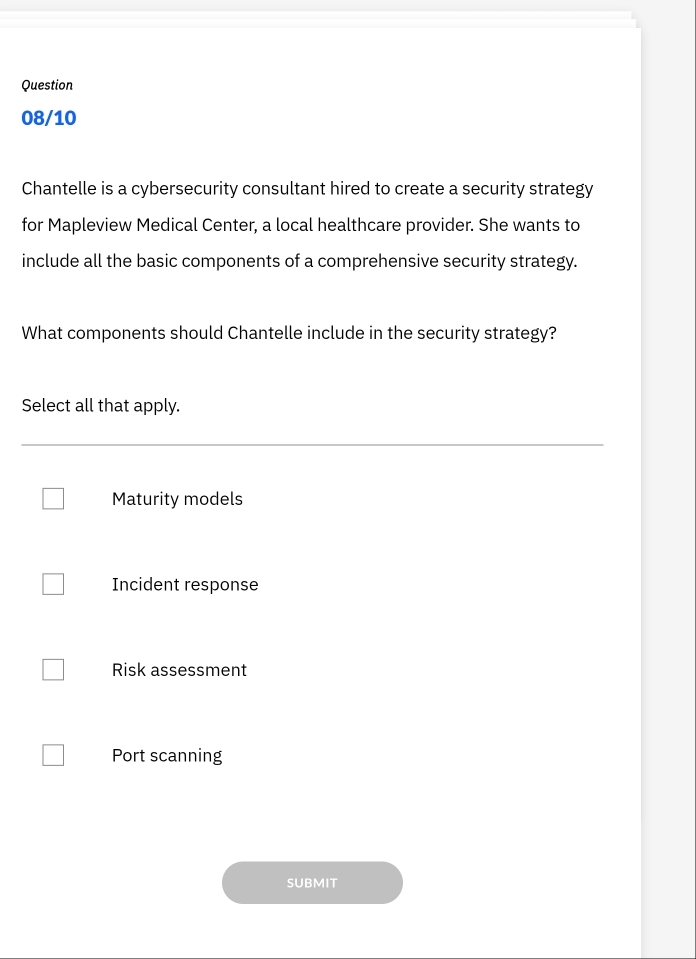Click the 08/10 question counter
Viewport: 696px width, 959px height.
49,118
